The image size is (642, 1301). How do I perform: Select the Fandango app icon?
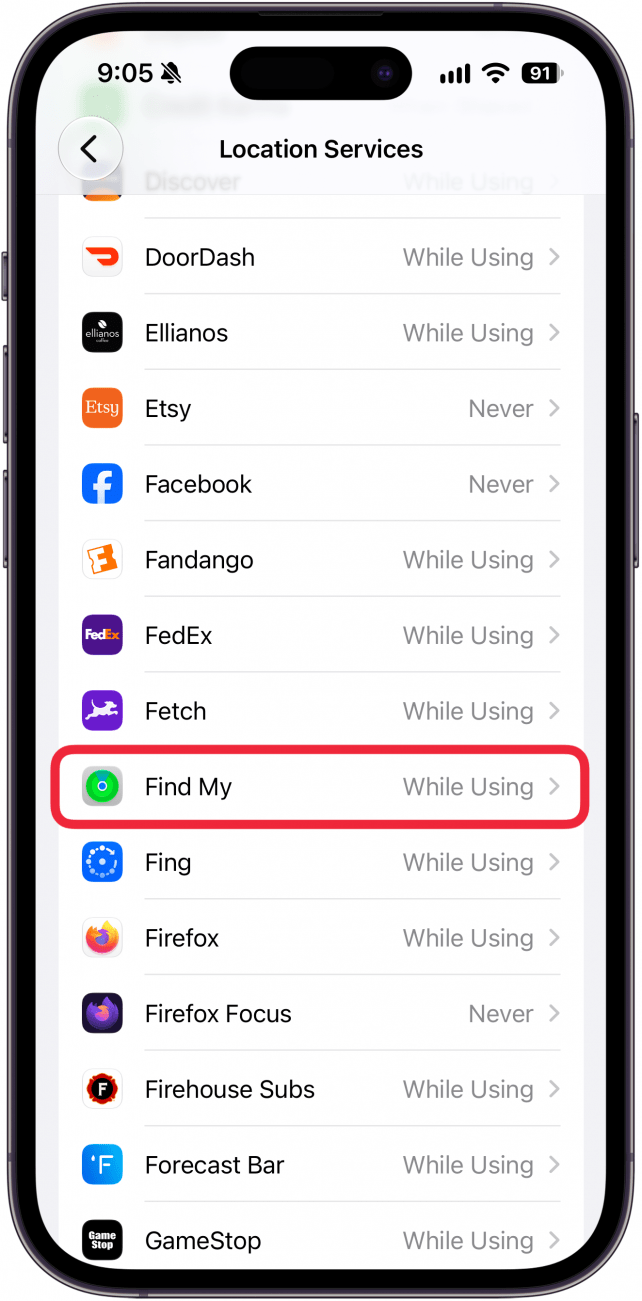[102, 560]
